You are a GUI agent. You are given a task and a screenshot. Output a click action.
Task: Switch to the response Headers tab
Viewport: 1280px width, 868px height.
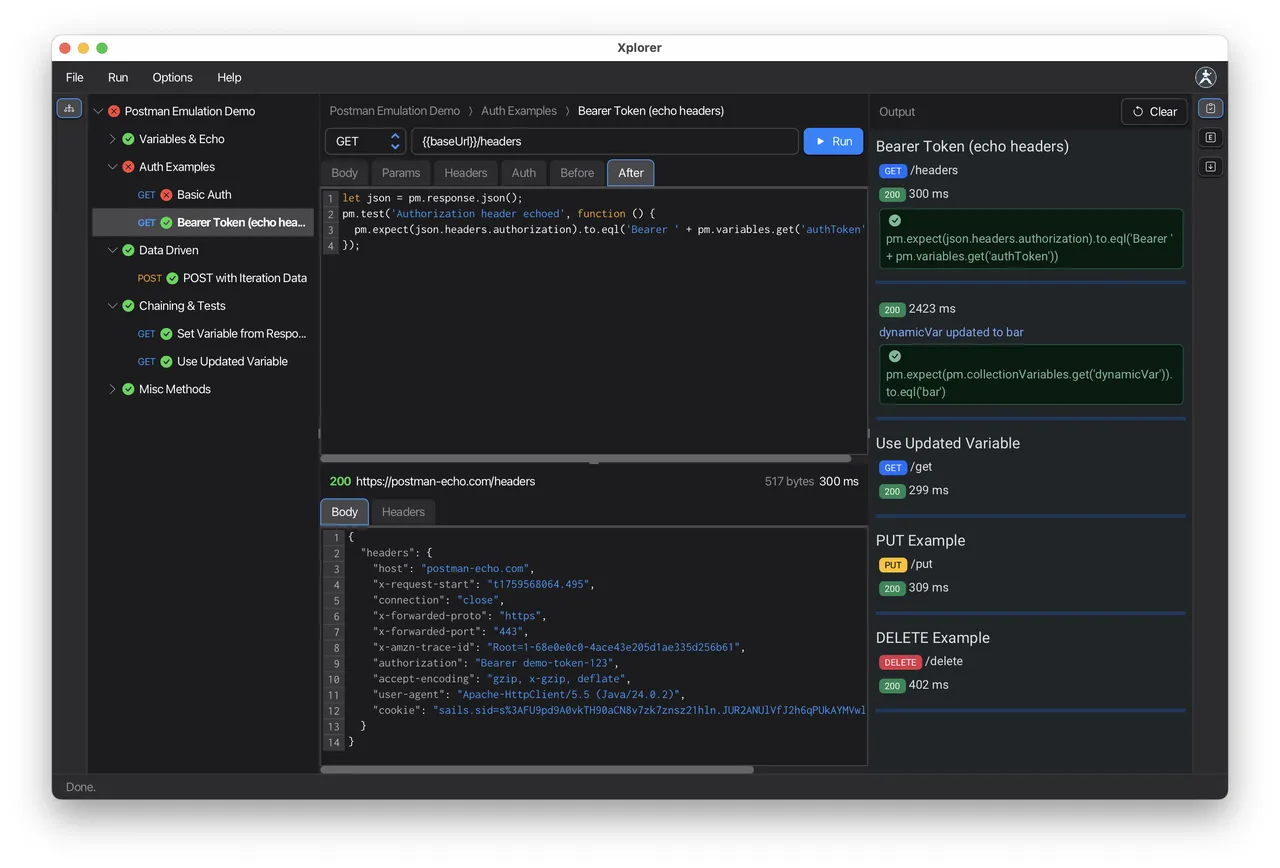click(403, 512)
